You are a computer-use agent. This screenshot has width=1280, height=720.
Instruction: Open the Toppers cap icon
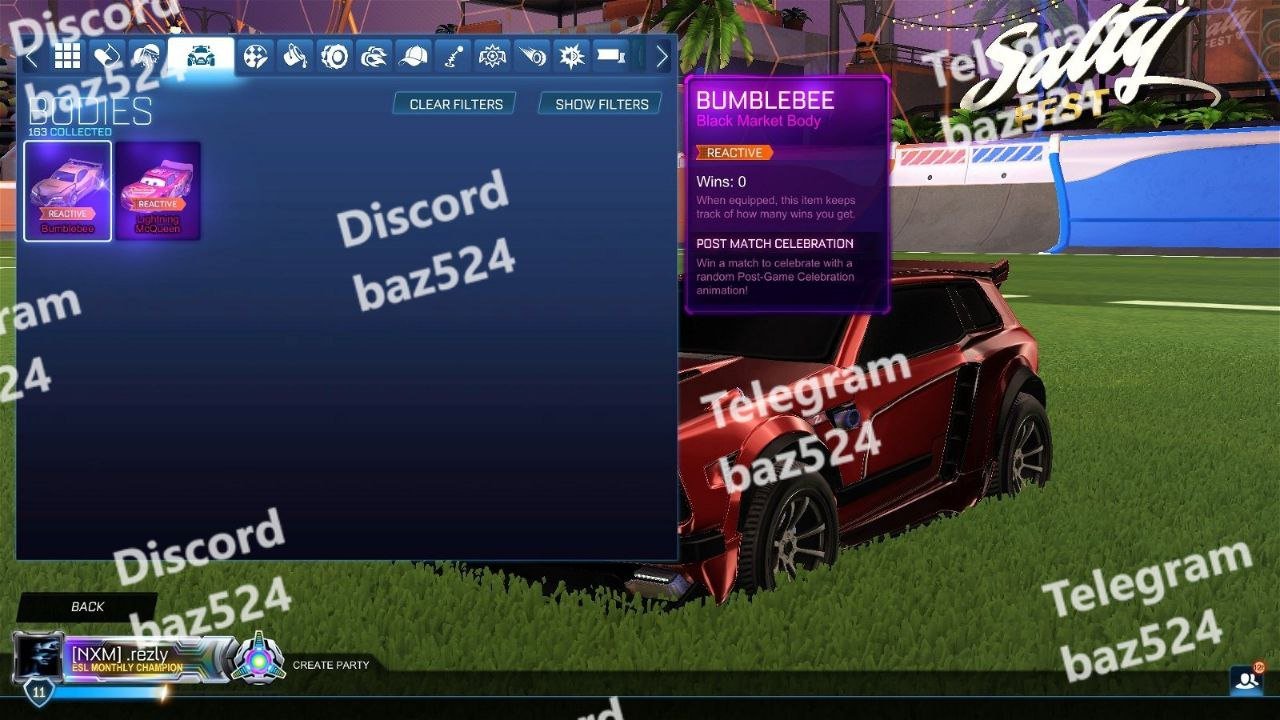(x=413, y=57)
